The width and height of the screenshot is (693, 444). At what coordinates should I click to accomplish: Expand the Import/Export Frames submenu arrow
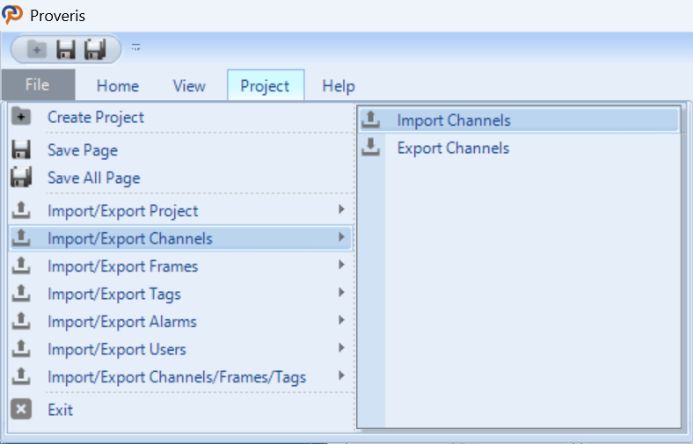pos(341,265)
